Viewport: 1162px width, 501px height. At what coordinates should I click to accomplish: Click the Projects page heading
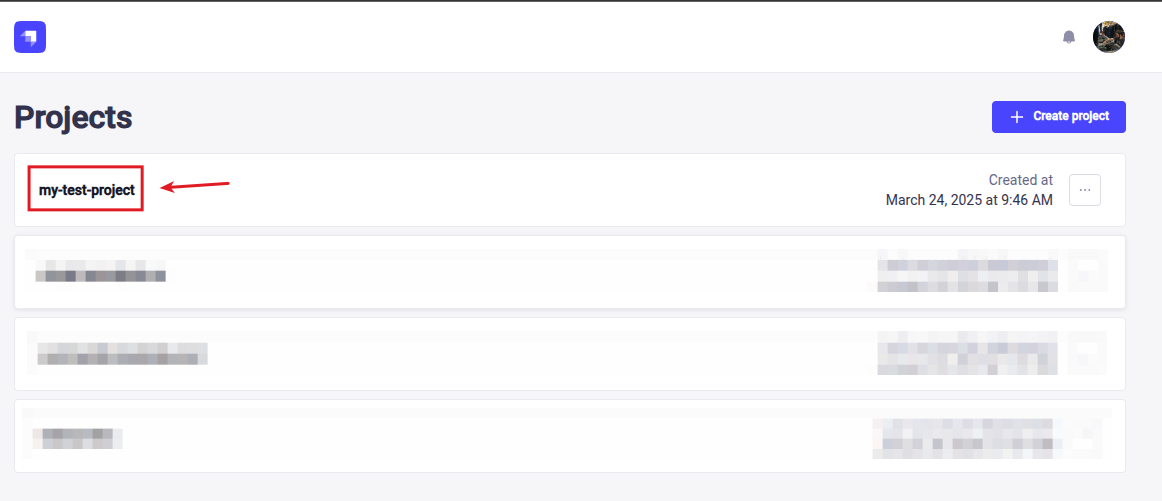click(x=73, y=117)
